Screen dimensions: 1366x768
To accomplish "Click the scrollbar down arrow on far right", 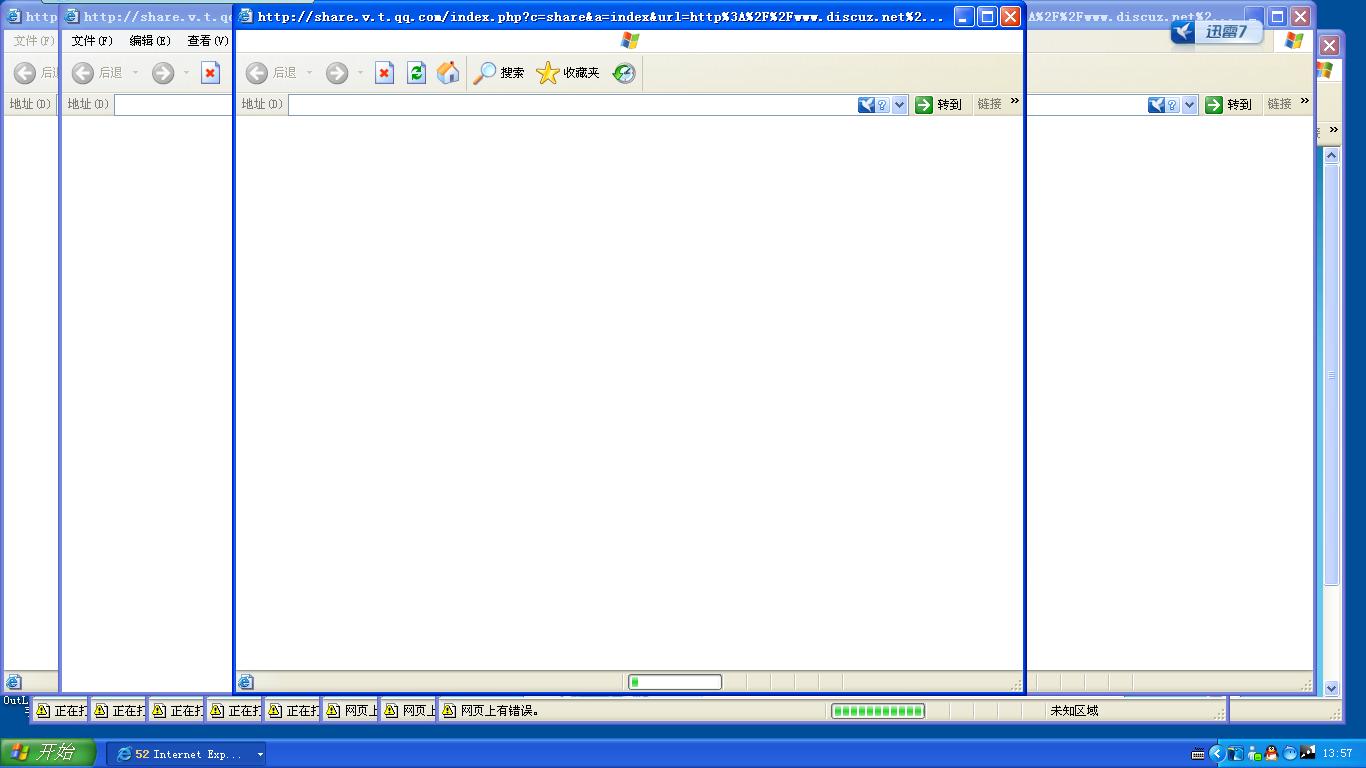I will pos(1331,688).
